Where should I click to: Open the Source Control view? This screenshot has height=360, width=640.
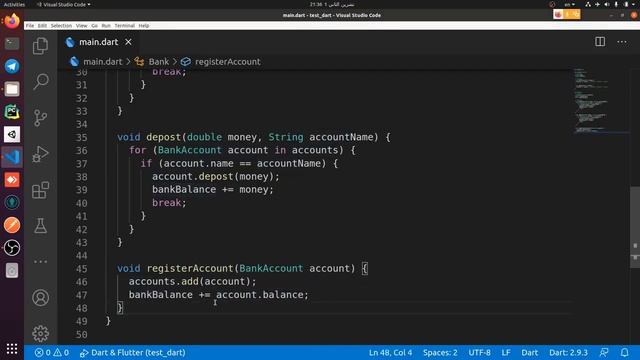[x=40, y=118]
